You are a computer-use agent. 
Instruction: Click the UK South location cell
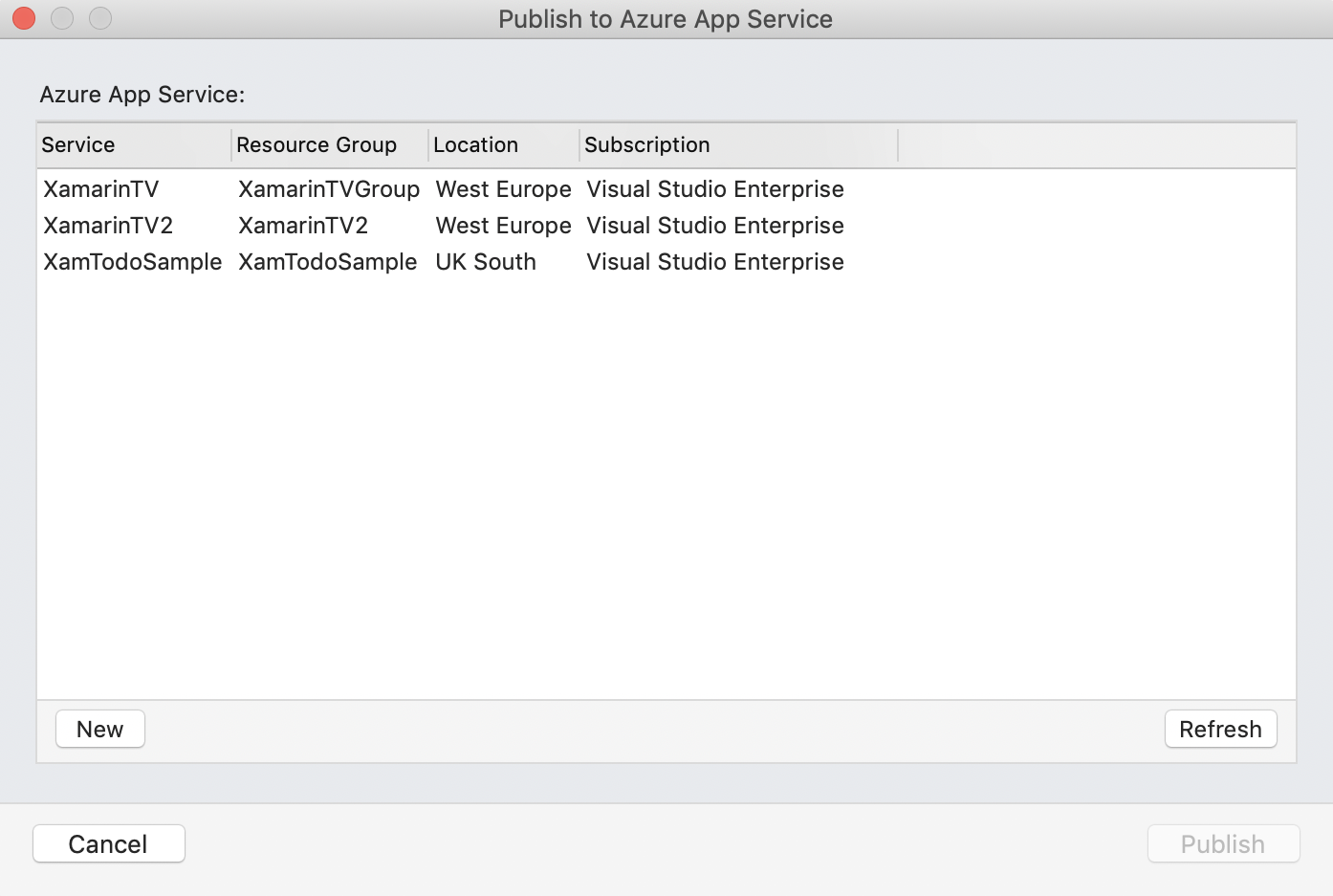click(486, 262)
